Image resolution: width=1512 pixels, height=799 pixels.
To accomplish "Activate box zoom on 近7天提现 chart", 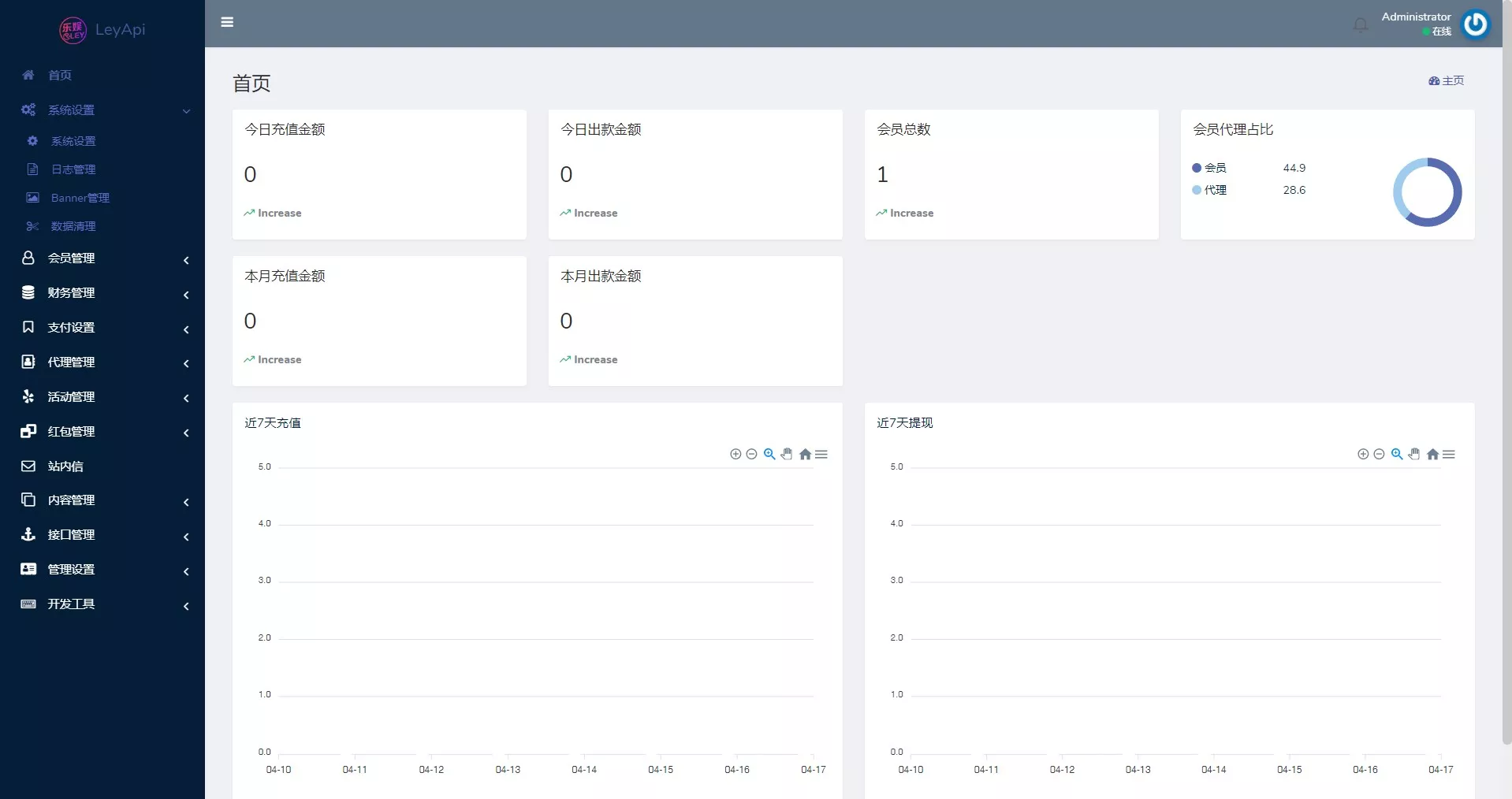I will pos(1398,454).
